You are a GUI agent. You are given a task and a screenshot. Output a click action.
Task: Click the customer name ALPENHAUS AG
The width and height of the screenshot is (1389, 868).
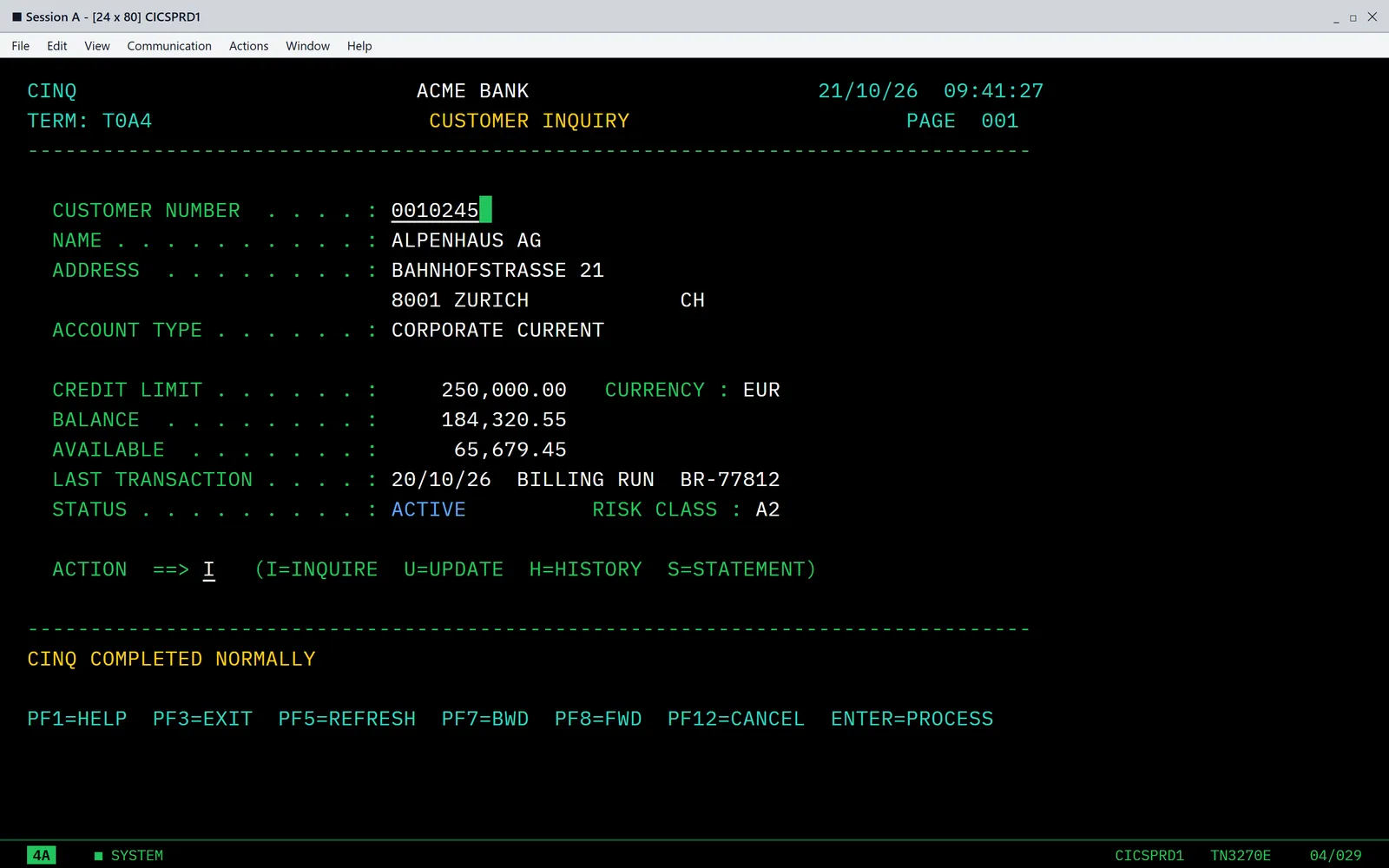tap(466, 240)
